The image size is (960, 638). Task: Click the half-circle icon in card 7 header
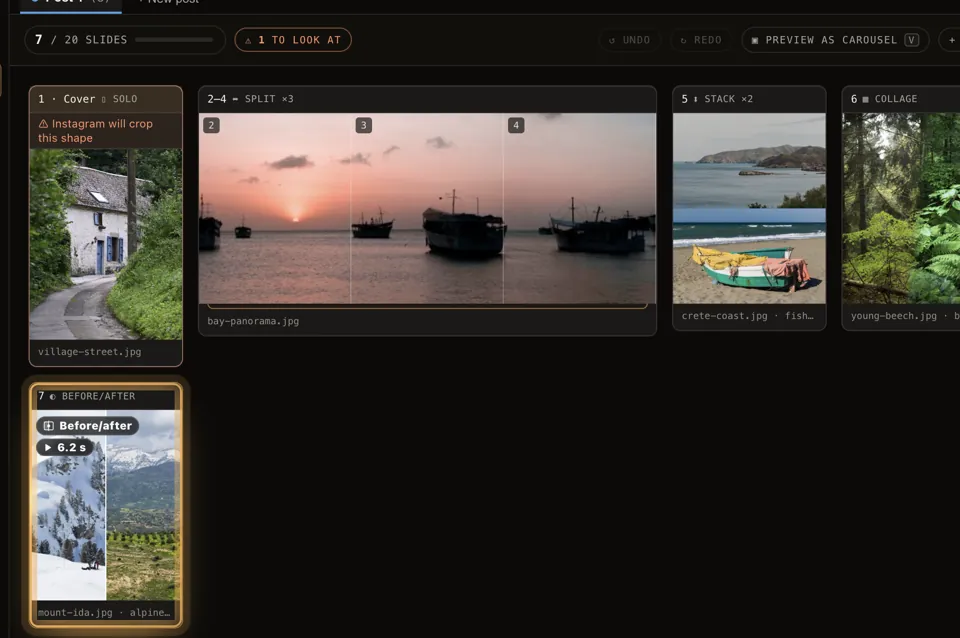click(x=53, y=397)
